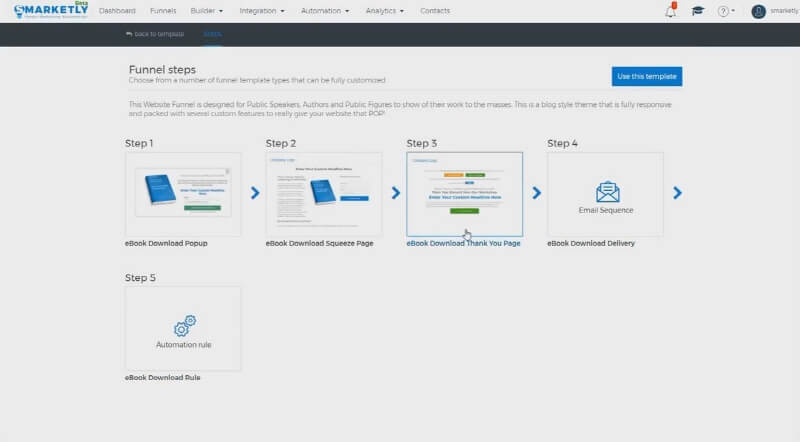Go to Dashboard
Image resolution: width=800 pixels, height=442 pixels.
tap(117, 11)
